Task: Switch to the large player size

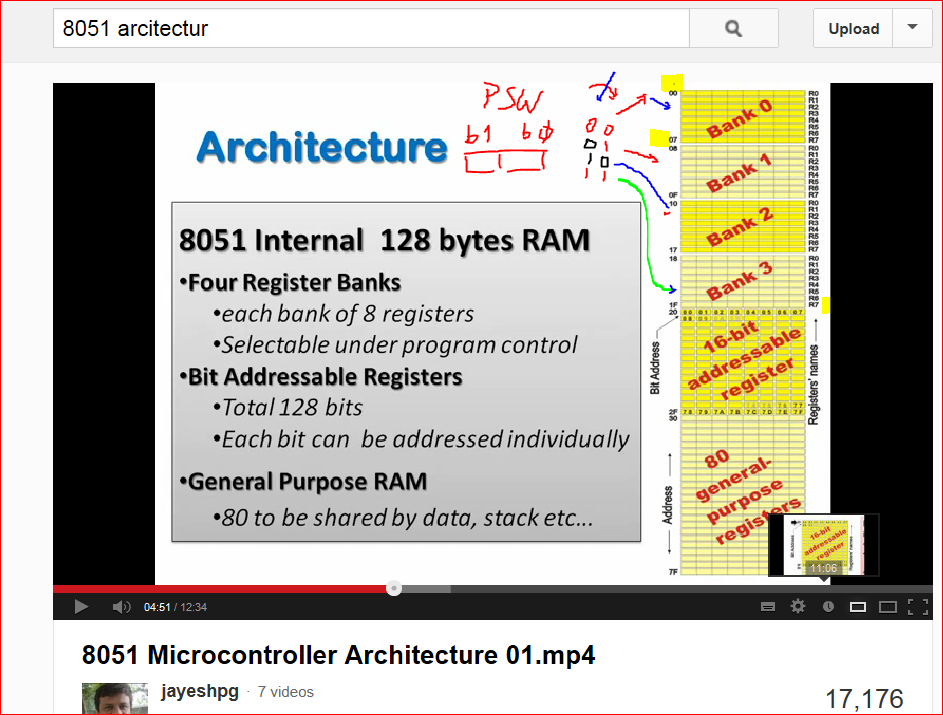Action: 888,607
